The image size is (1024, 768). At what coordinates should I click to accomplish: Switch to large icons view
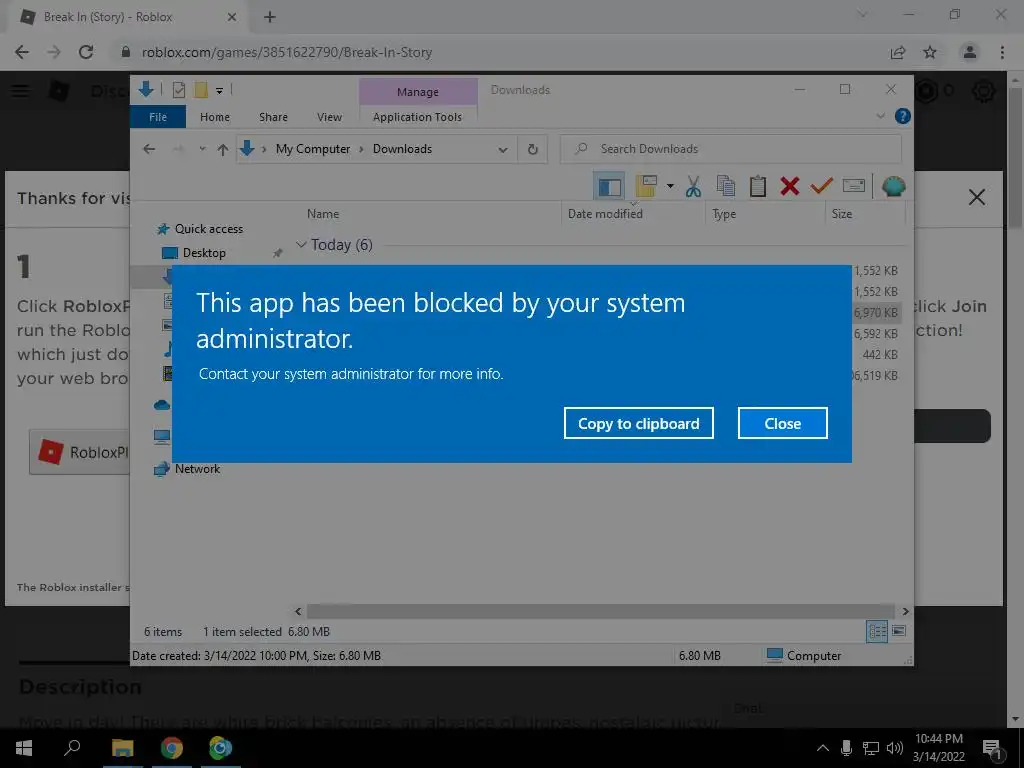tap(899, 631)
